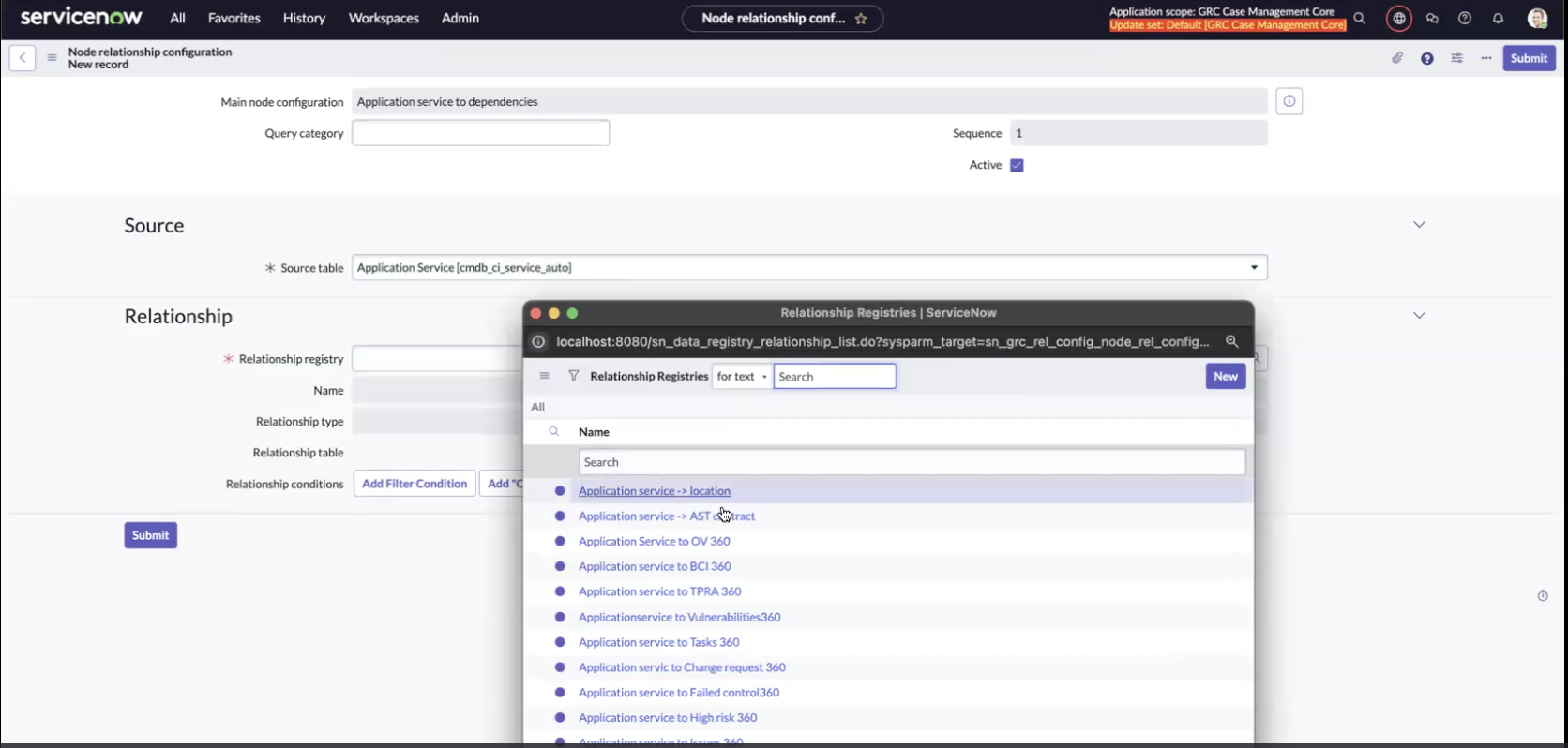
Task: Click site info icon in popup address bar
Action: (x=538, y=342)
